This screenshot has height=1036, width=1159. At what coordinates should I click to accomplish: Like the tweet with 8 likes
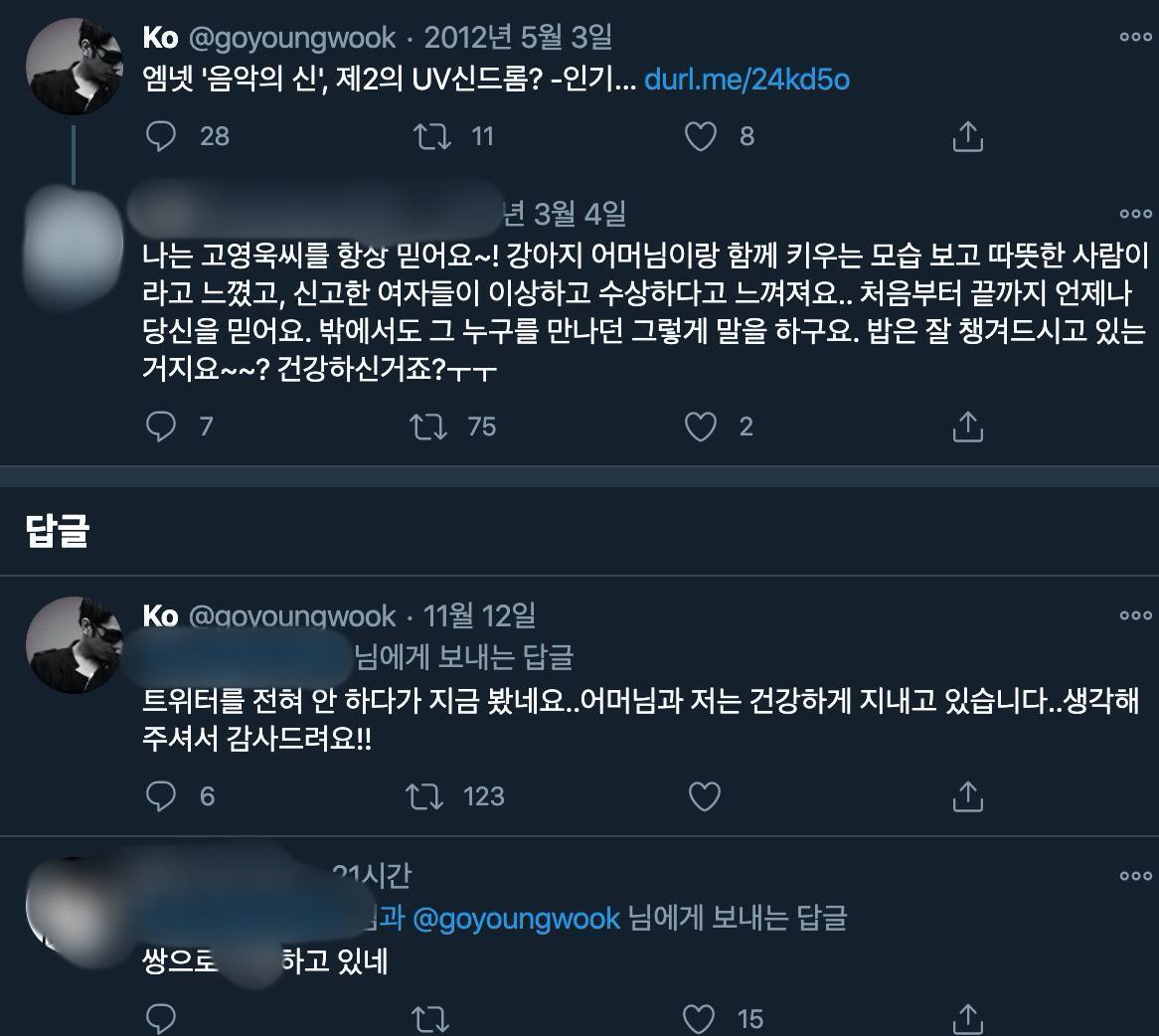click(701, 136)
